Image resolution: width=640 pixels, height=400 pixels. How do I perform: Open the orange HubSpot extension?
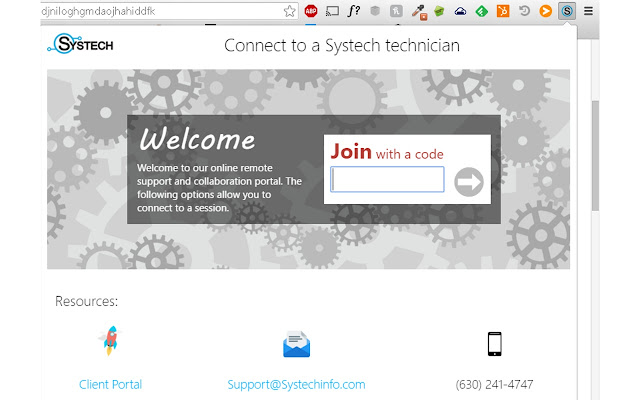coord(503,11)
